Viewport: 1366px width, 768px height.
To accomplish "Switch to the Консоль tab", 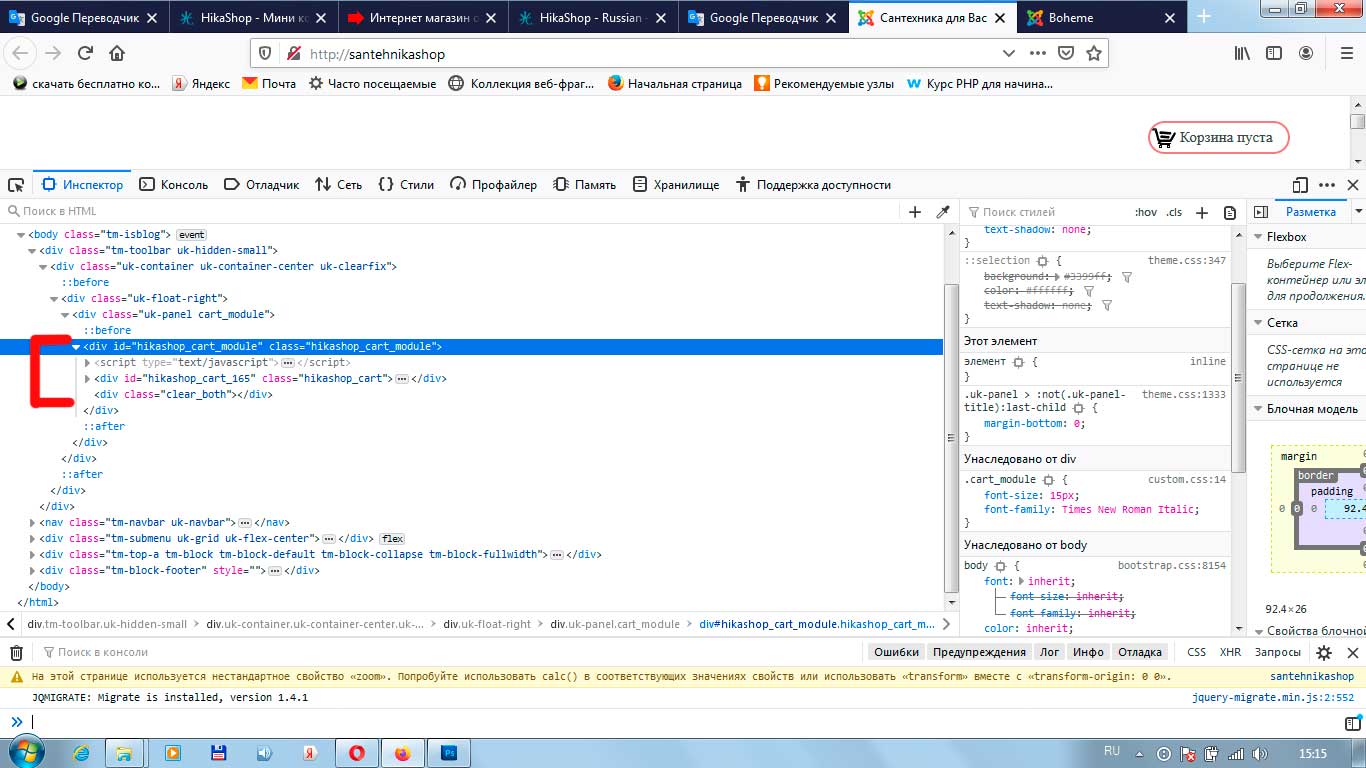I will point(174,185).
